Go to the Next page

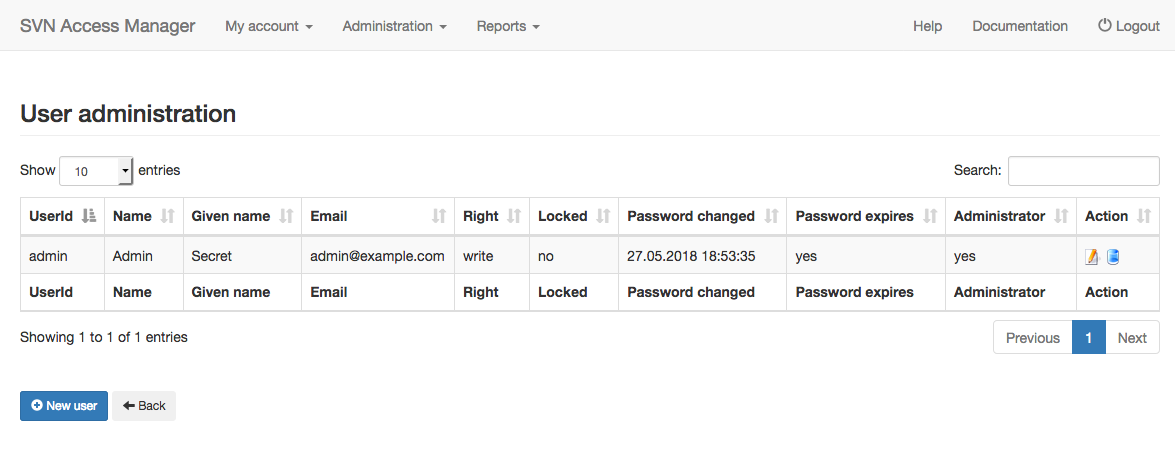pyautogui.click(x=1132, y=337)
